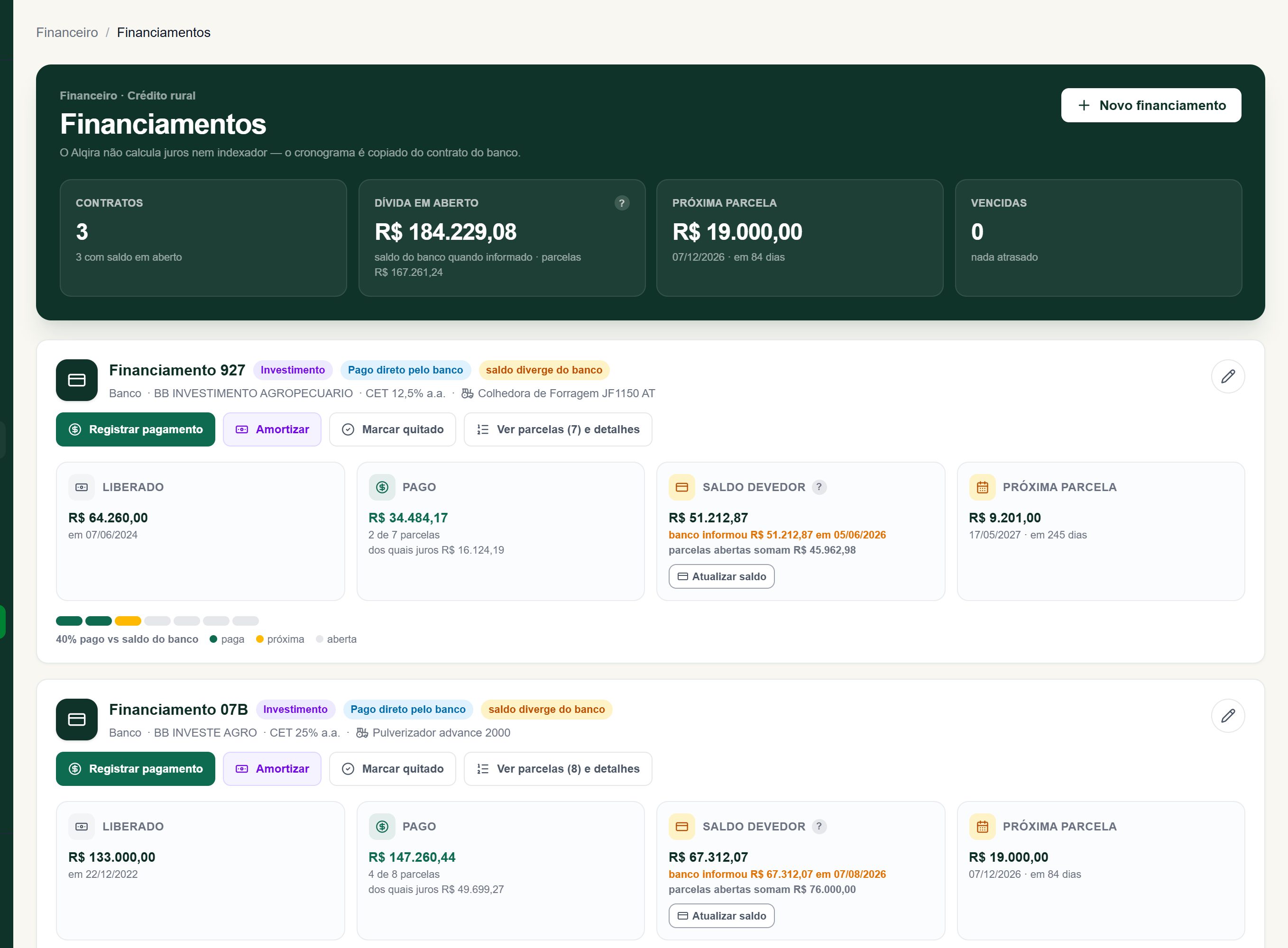Viewport: 1288px width, 948px height.
Task: Register payment for Financiamento 927
Action: pyautogui.click(x=136, y=429)
